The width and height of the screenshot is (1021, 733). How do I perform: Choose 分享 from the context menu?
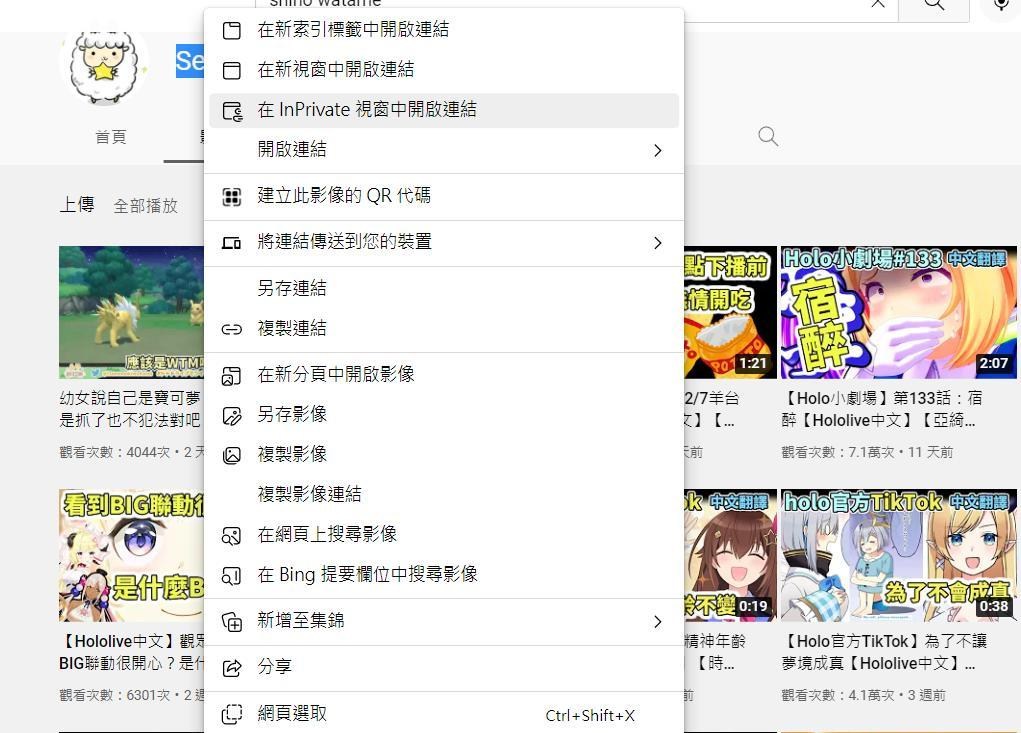444,667
